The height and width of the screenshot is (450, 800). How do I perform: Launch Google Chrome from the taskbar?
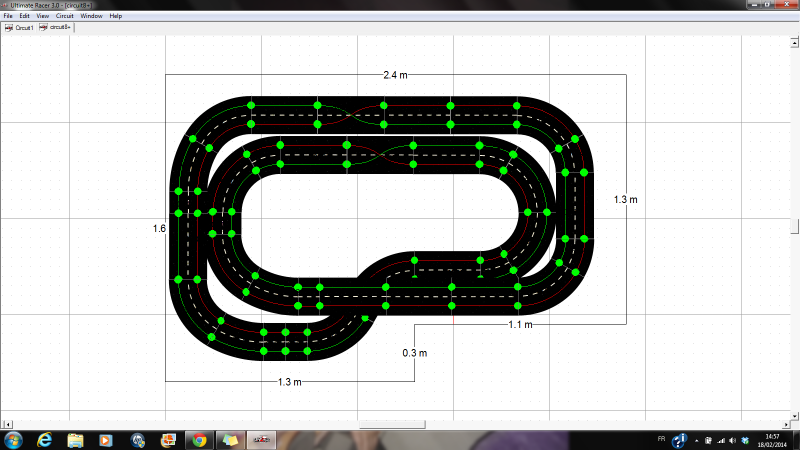pos(199,440)
